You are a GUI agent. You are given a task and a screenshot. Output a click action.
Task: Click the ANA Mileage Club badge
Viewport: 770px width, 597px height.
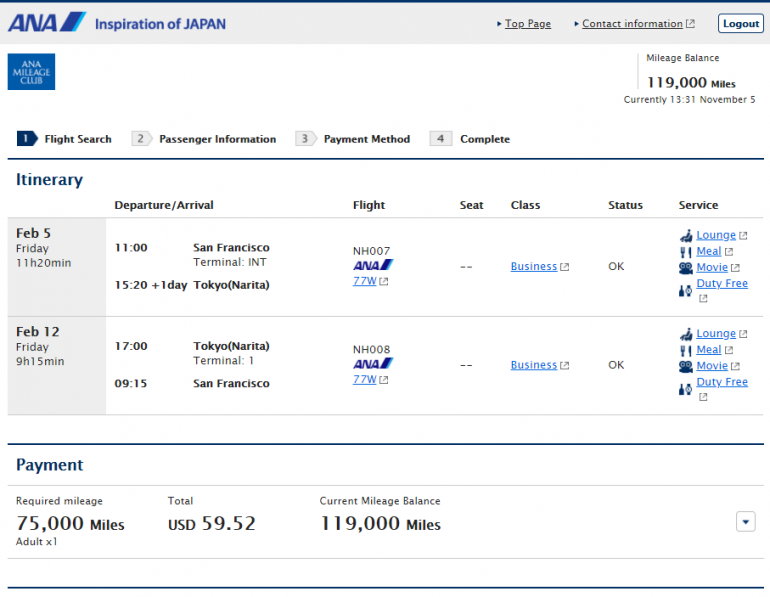(31, 72)
